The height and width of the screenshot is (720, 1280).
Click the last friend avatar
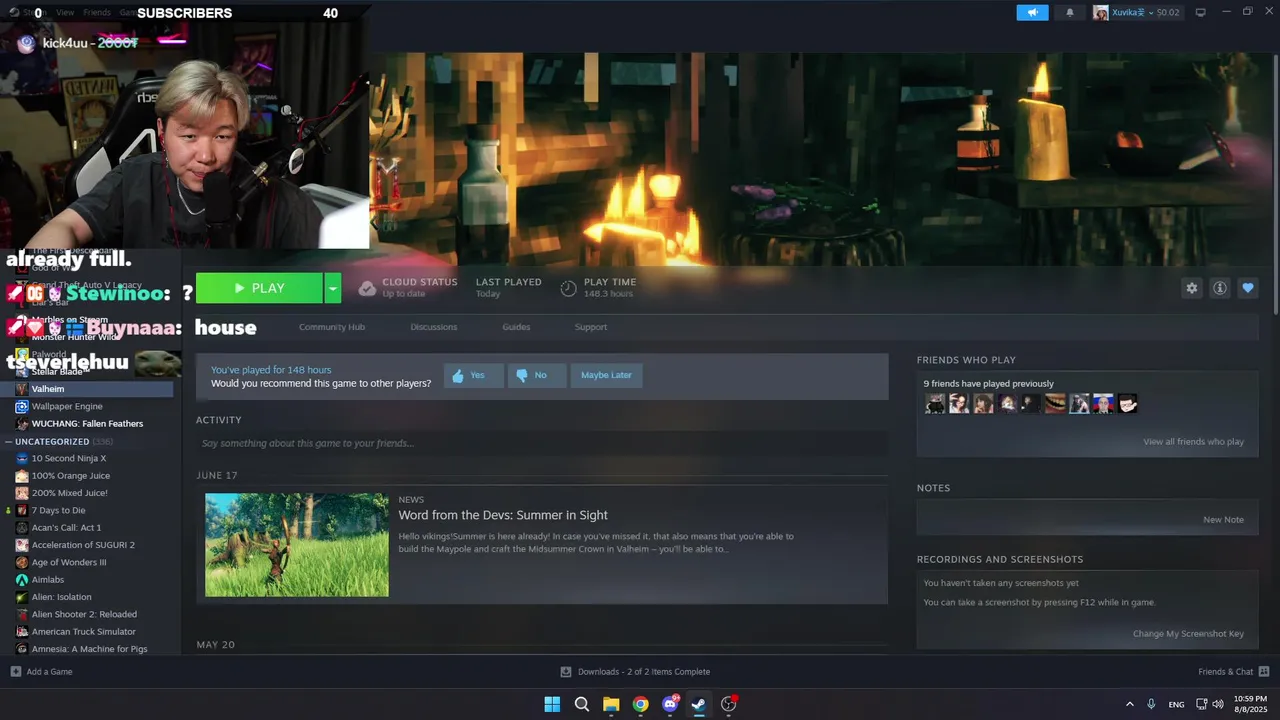tap(1128, 404)
